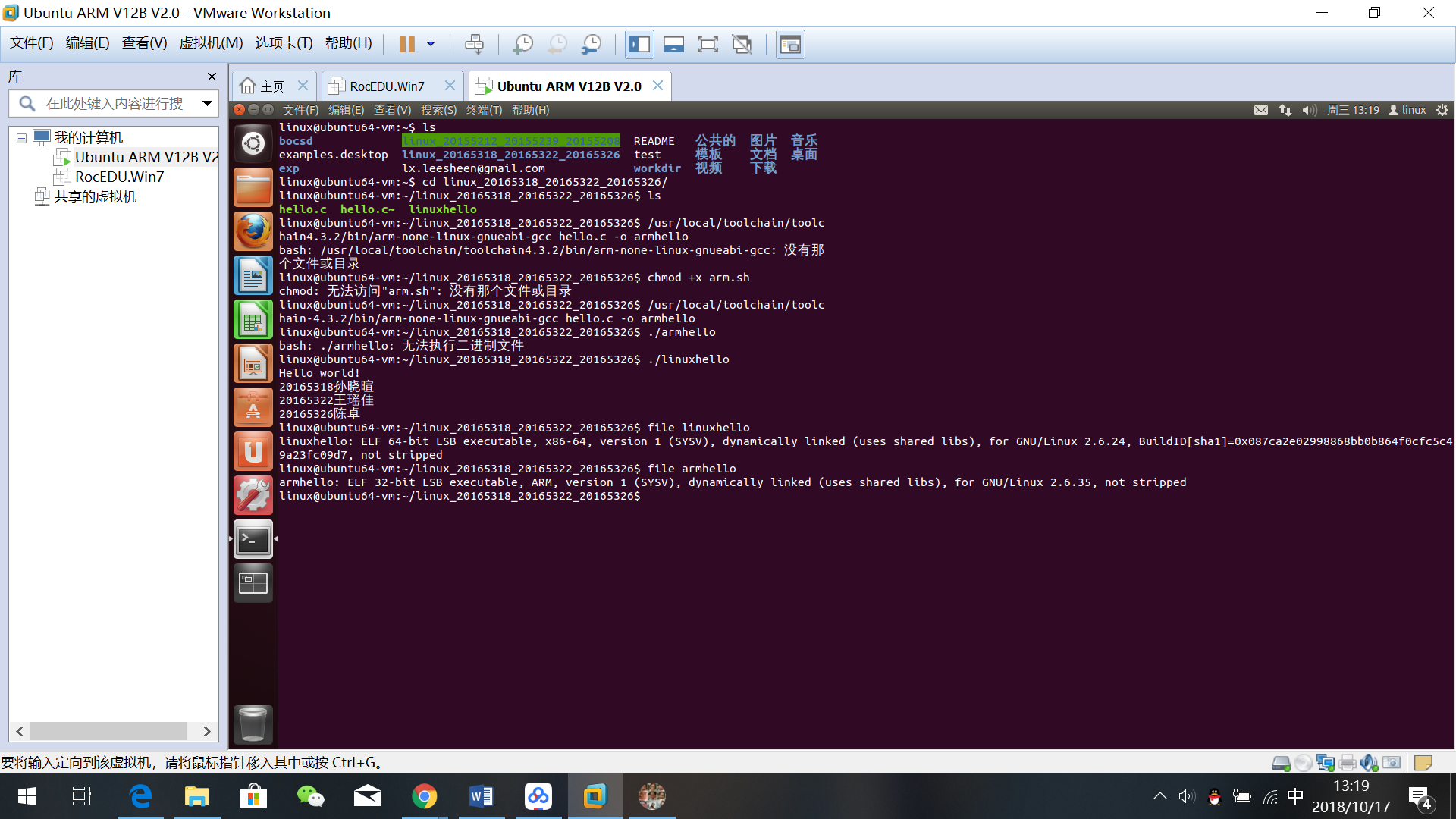Image resolution: width=1456 pixels, height=819 pixels.
Task: Open Word from the taskbar
Action: coord(482,796)
